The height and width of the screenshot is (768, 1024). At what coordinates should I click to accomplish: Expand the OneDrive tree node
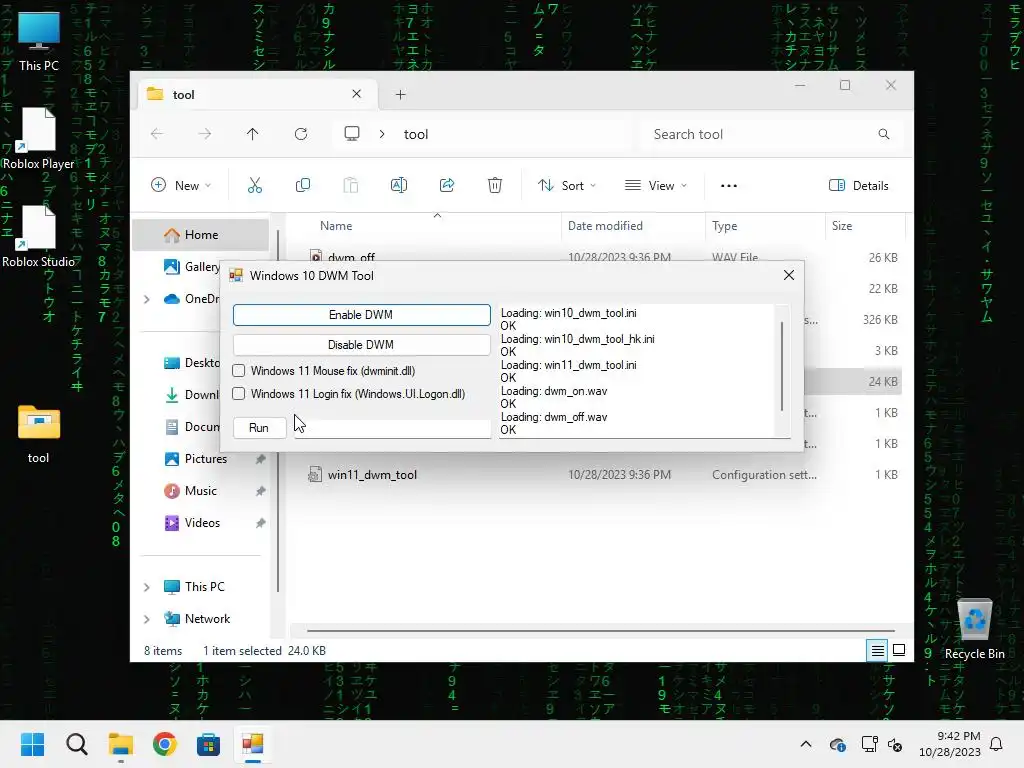[147, 299]
